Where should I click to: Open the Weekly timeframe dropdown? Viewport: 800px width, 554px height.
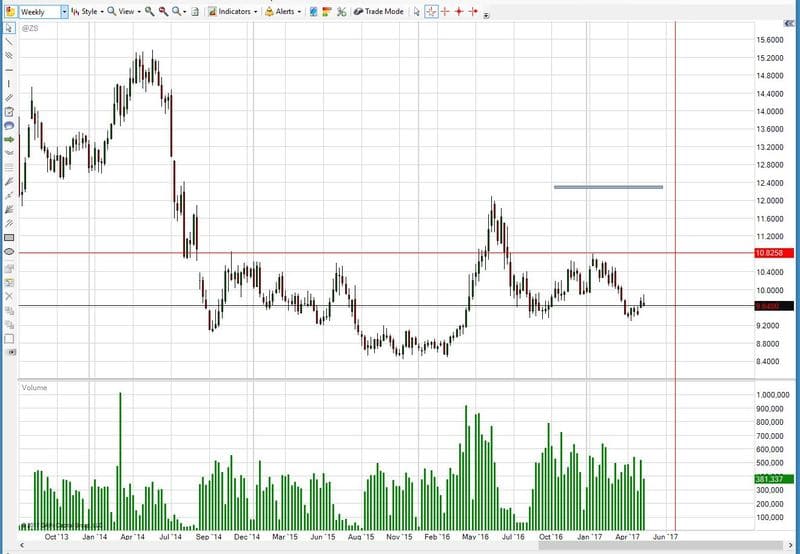click(65, 11)
